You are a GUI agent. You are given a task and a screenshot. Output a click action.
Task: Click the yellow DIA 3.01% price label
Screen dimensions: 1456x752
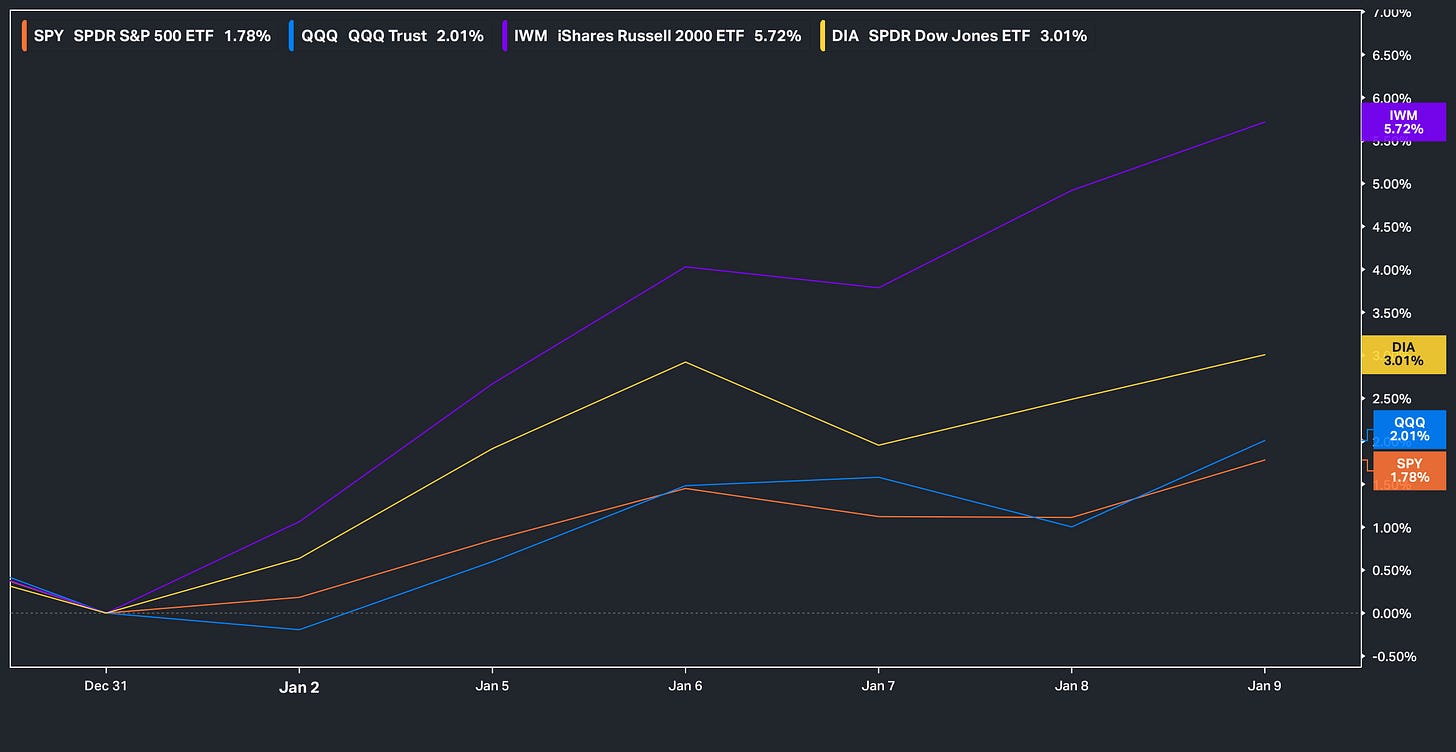1404,354
